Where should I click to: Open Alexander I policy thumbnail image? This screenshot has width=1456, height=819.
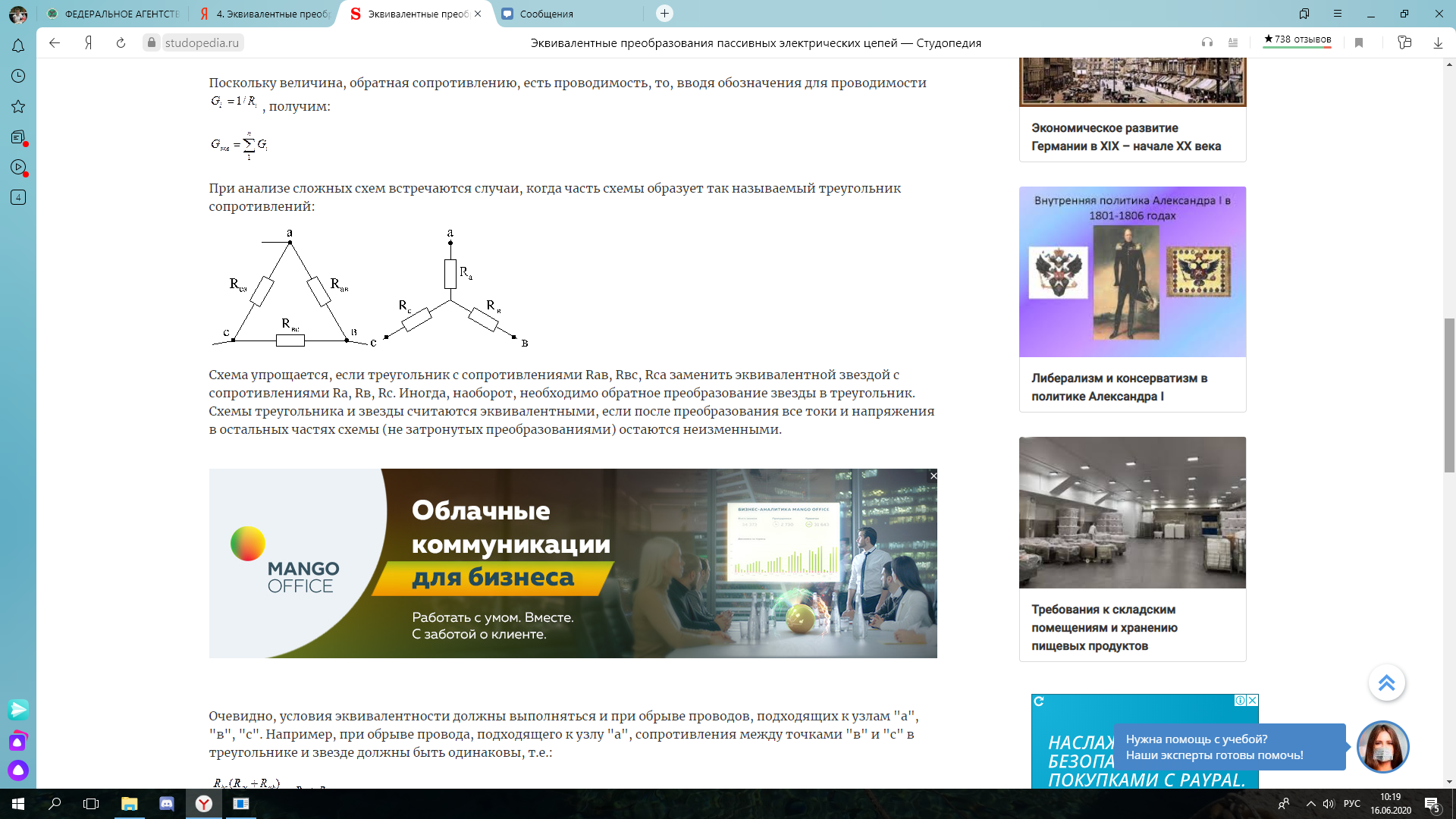click(1132, 271)
